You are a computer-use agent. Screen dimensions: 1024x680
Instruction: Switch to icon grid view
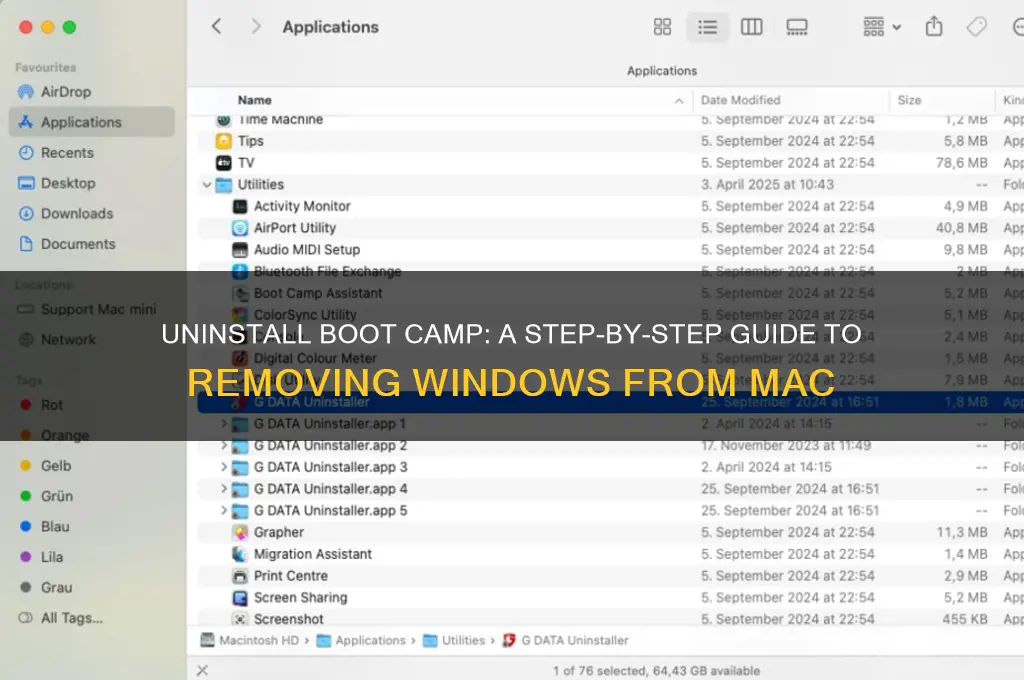coord(662,27)
